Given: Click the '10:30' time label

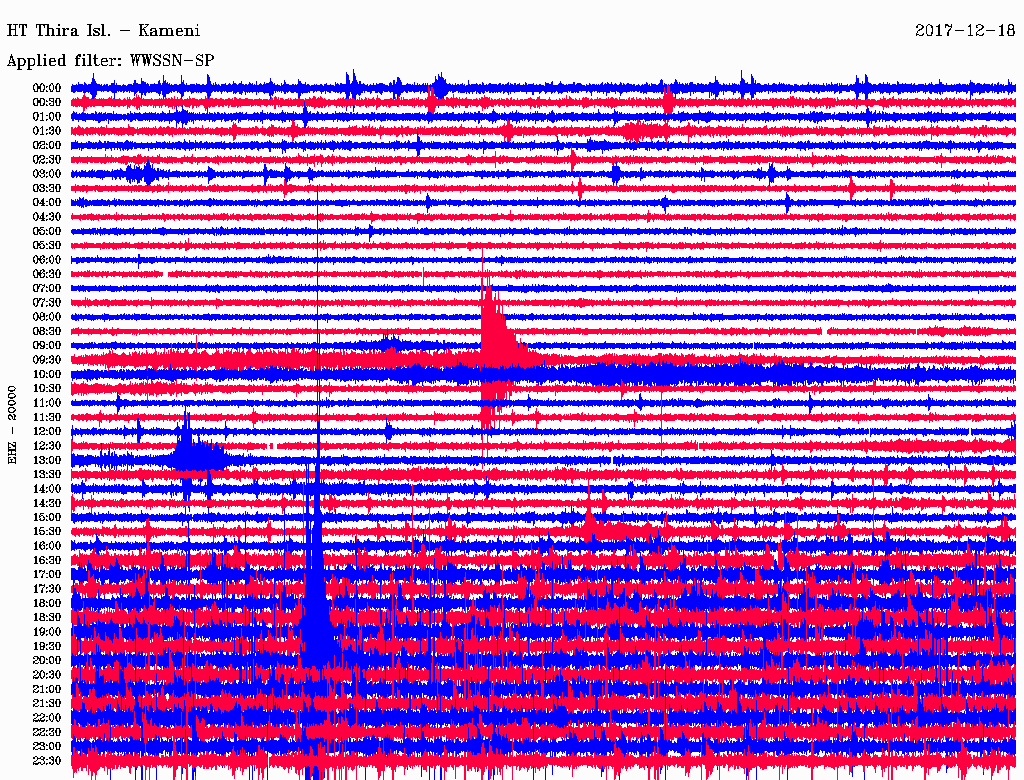Looking at the screenshot, I should tap(47, 389).
